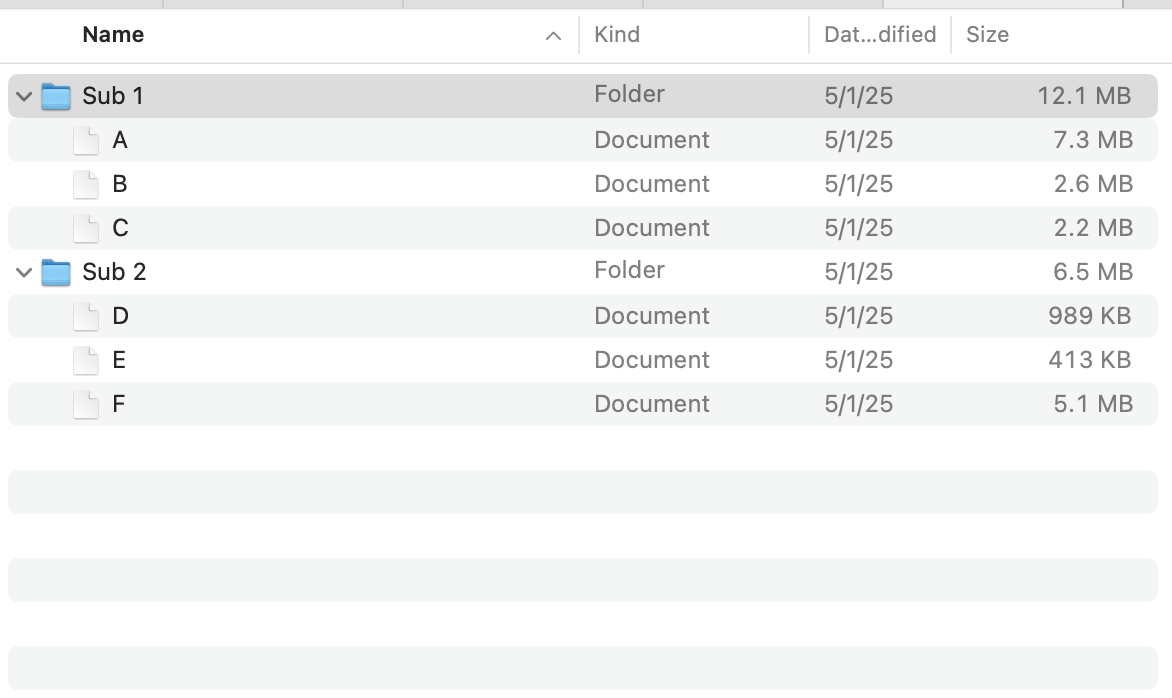The image size is (1172, 698).
Task: Click the Sub 1 folder icon
Action: point(56,96)
